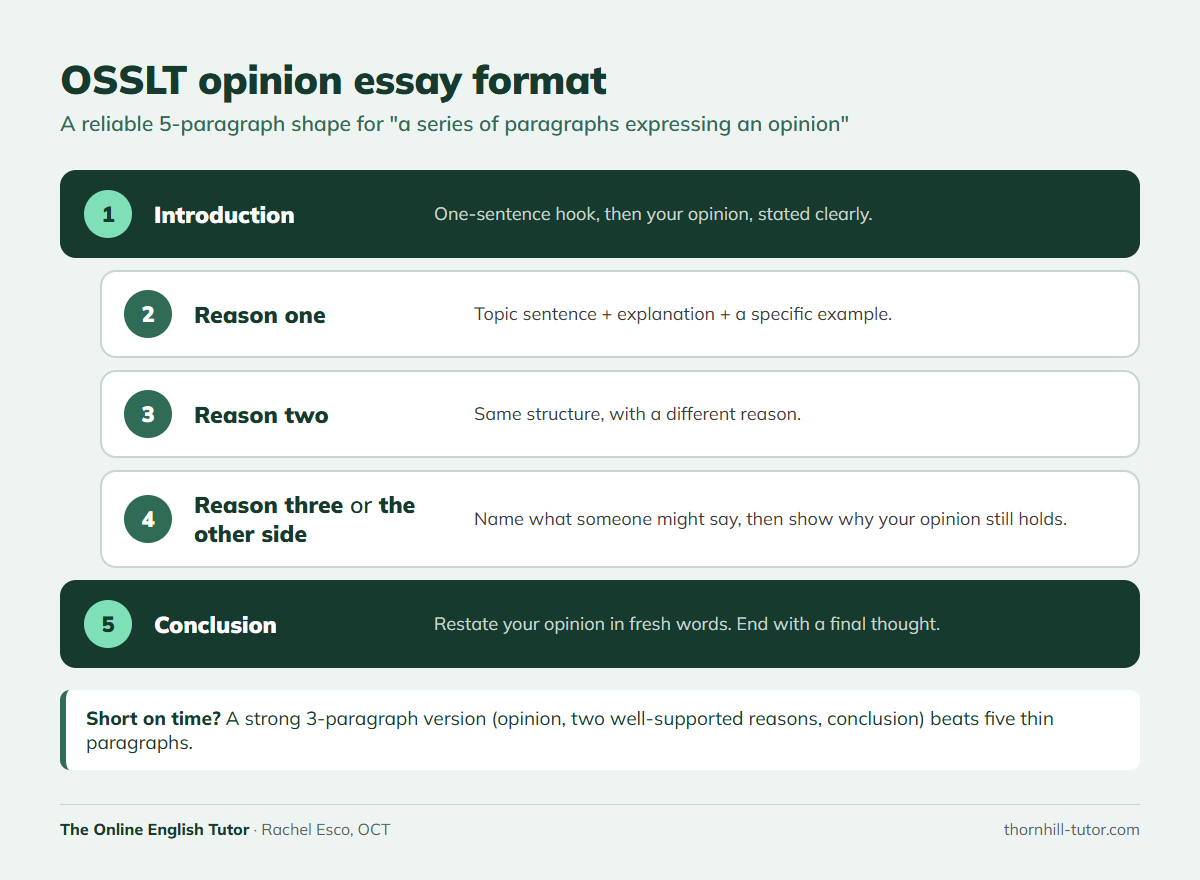Click "Restate your opinion in fresh words" text
Screen dimensions: 1200x880
pos(687,624)
